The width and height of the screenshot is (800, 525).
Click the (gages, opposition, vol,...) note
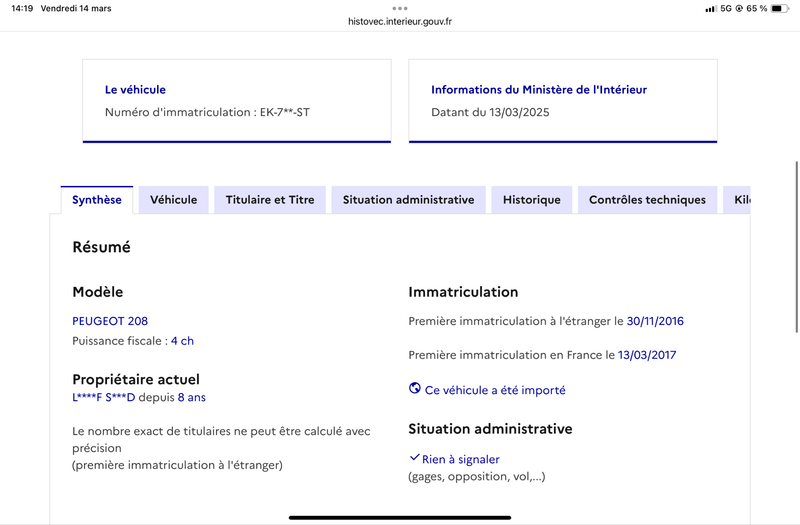click(477, 477)
